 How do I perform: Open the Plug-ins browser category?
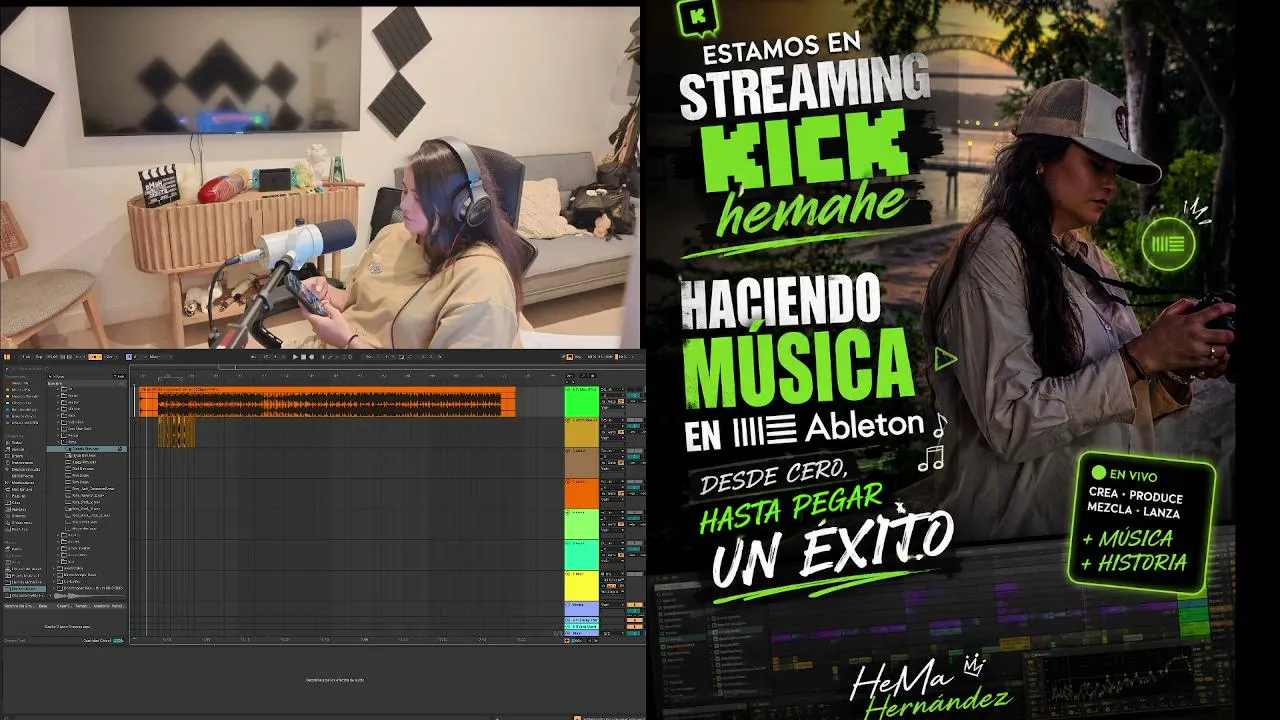coord(20,495)
